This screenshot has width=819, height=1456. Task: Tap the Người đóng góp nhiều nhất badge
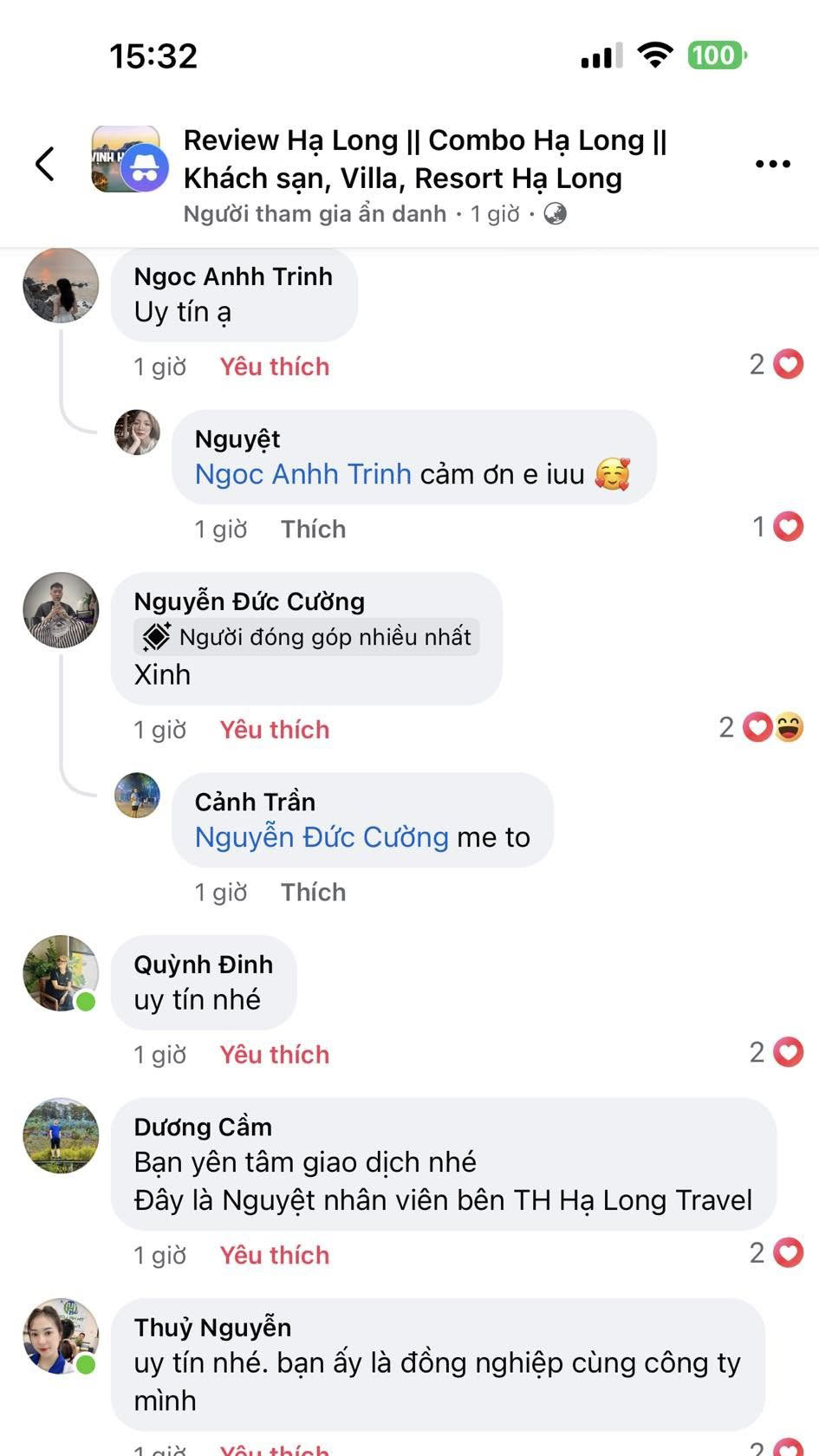click(307, 637)
